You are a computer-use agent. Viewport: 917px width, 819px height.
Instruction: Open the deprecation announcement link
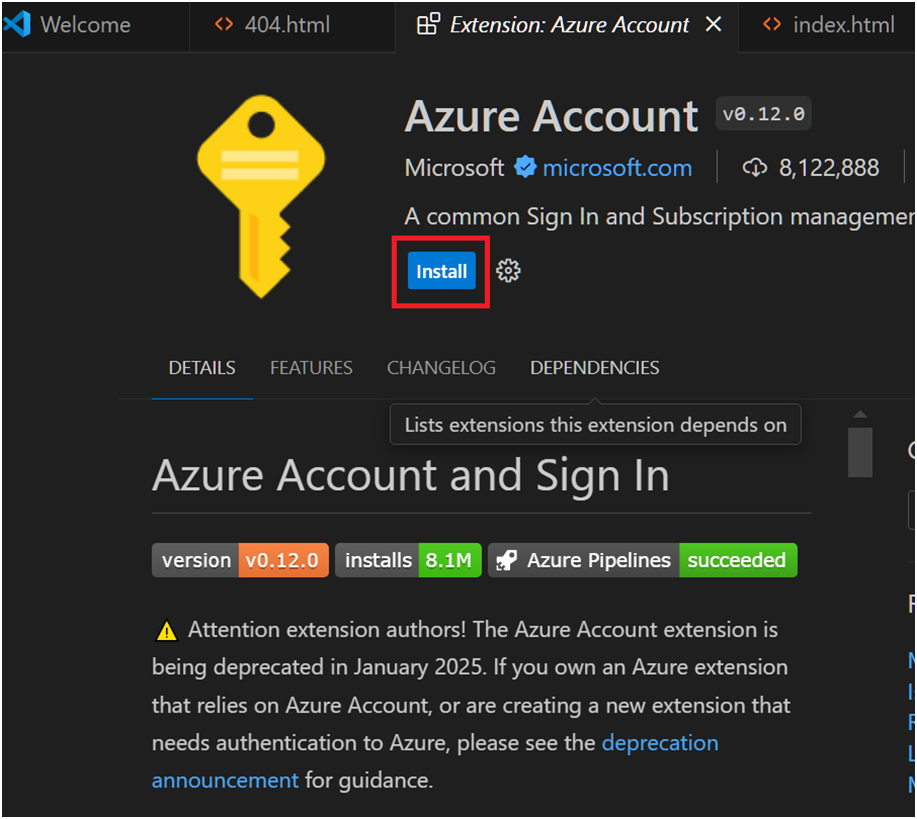660,743
